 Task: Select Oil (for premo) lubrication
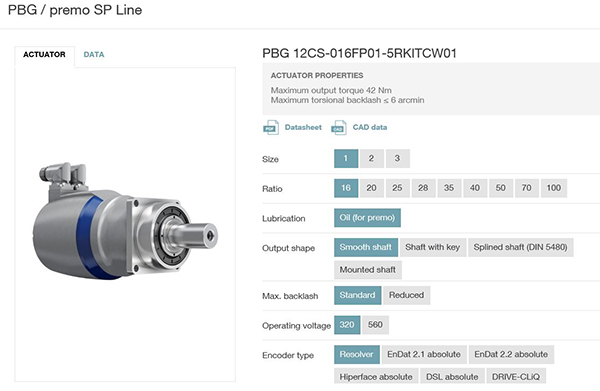coord(367,218)
